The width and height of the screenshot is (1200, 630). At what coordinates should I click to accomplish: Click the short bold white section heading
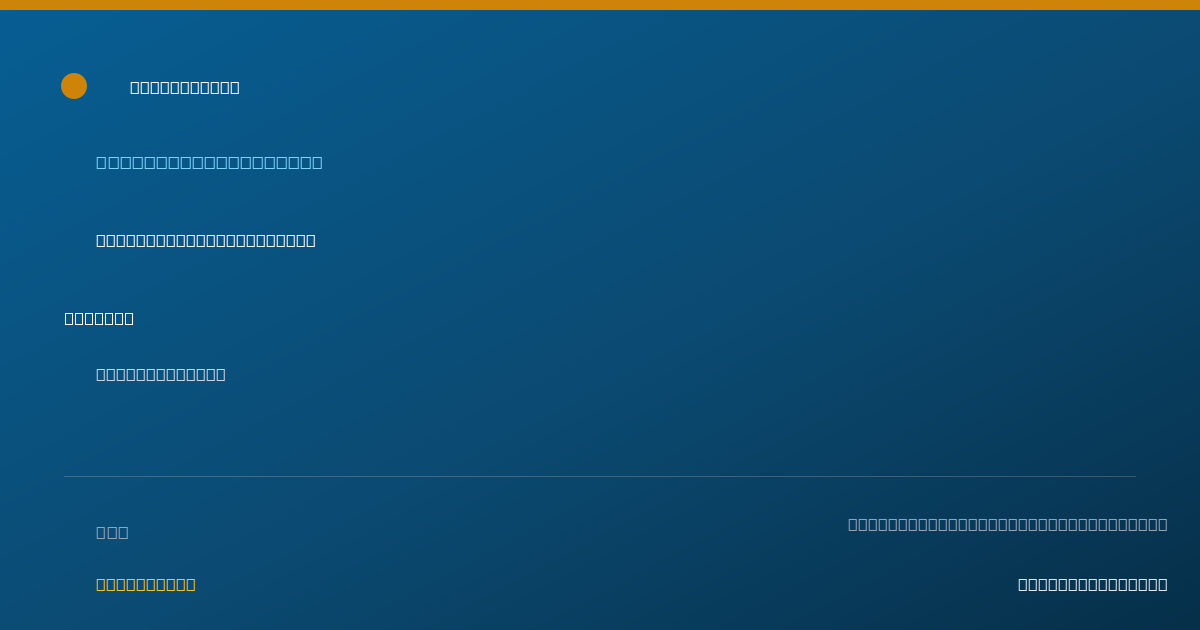[99, 318]
